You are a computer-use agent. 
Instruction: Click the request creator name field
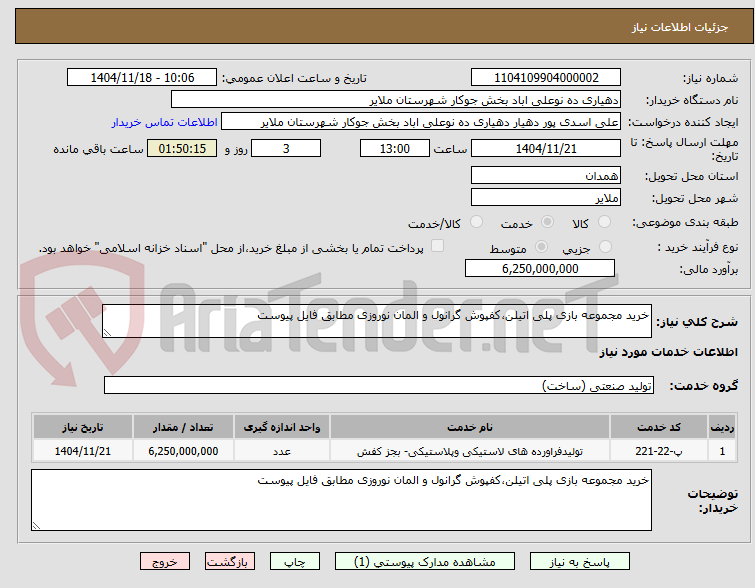(x=421, y=122)
